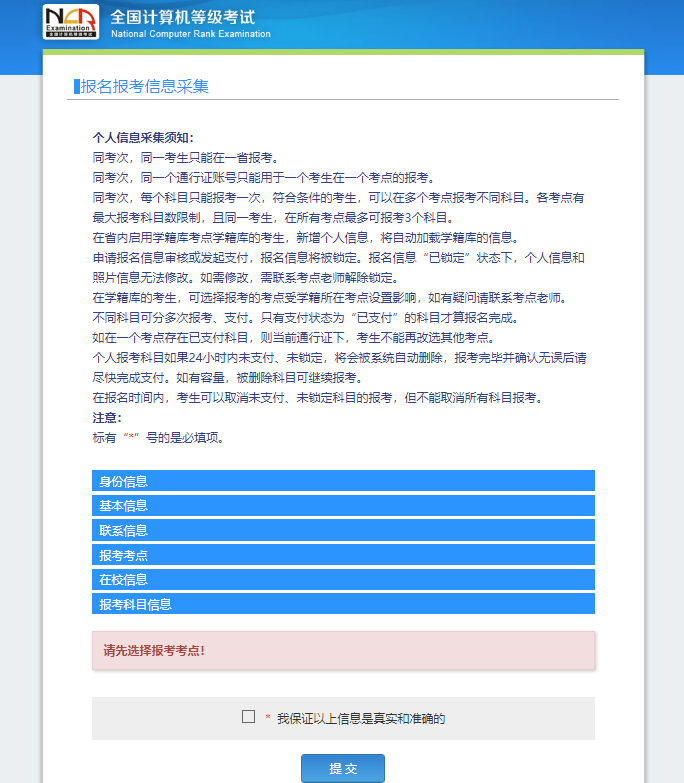Viewport: 684px width, 783px height.
Task: Tick the 我保证以上信息是真实和准确的 checkbox
Action: [x=248, y=717]
